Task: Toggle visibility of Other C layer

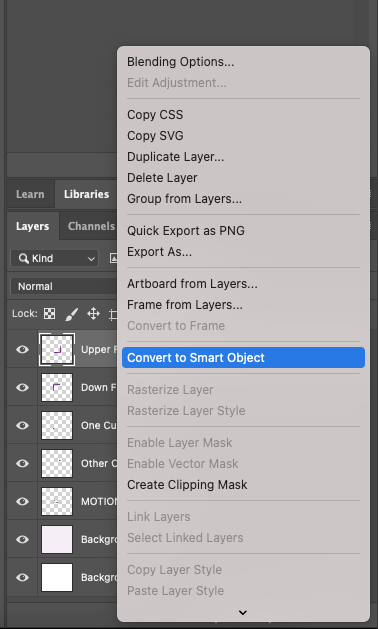Action: coord(22,463)
